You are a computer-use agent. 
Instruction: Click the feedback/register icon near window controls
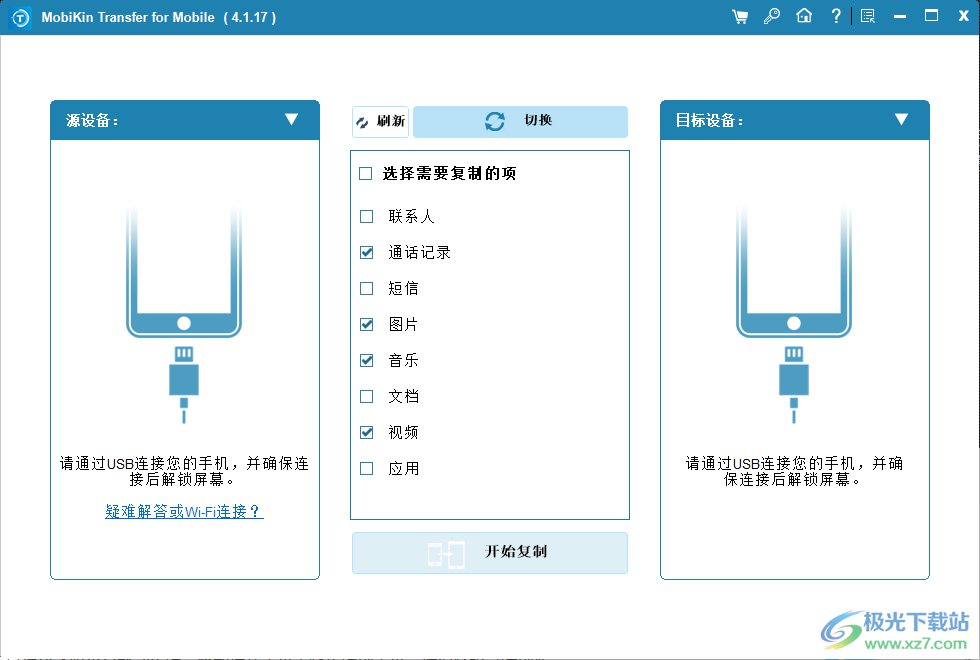867,16
